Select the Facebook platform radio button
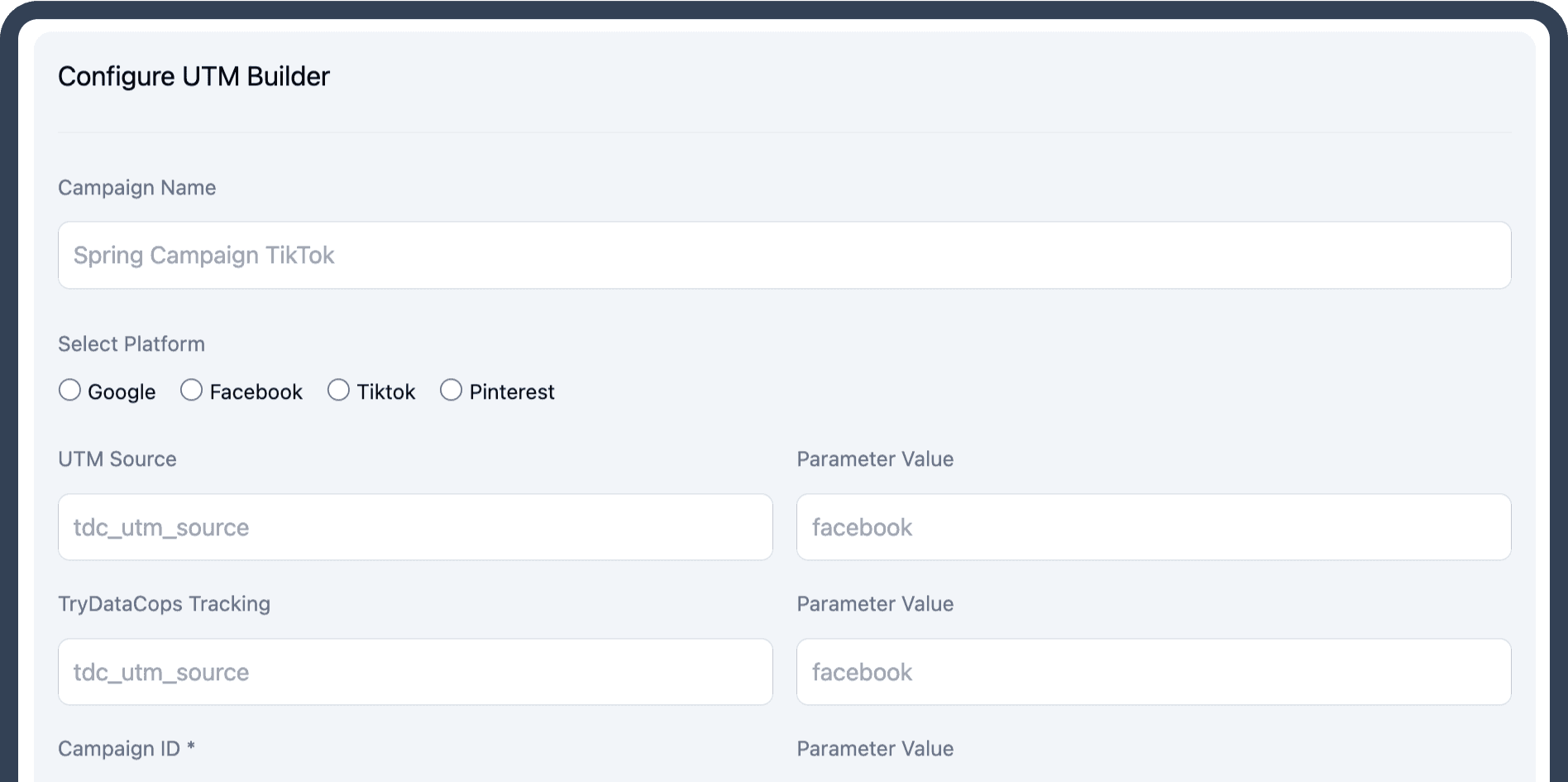 point(191,390)
